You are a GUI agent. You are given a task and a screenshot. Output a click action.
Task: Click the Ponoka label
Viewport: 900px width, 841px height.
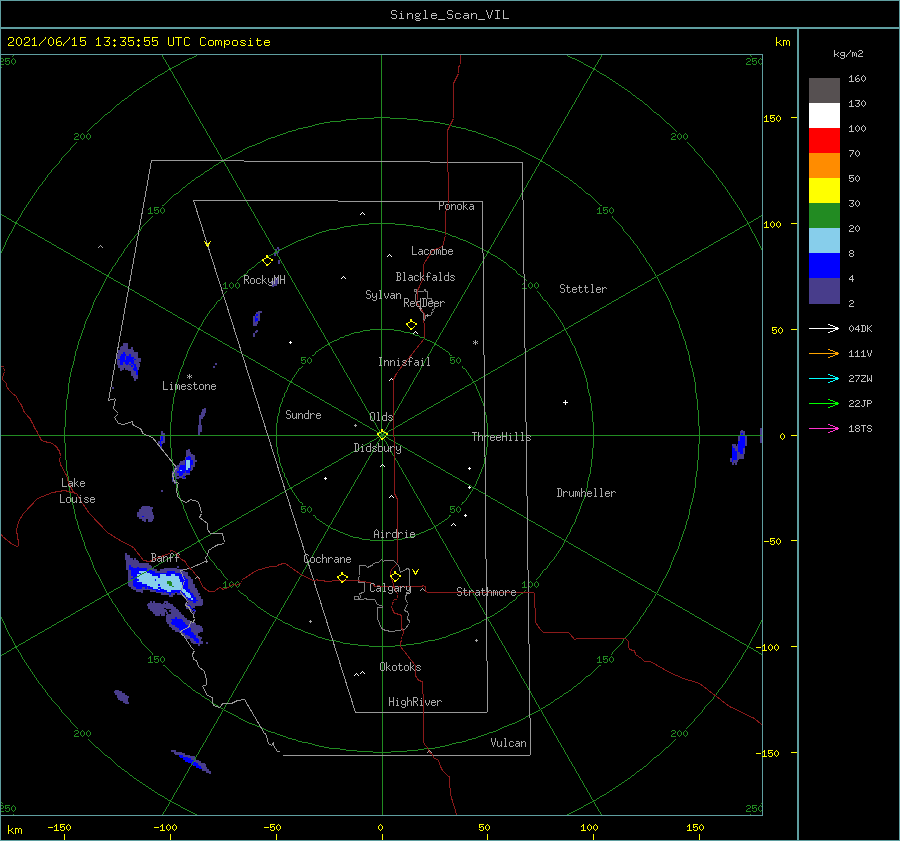click(x=456, y=206)
